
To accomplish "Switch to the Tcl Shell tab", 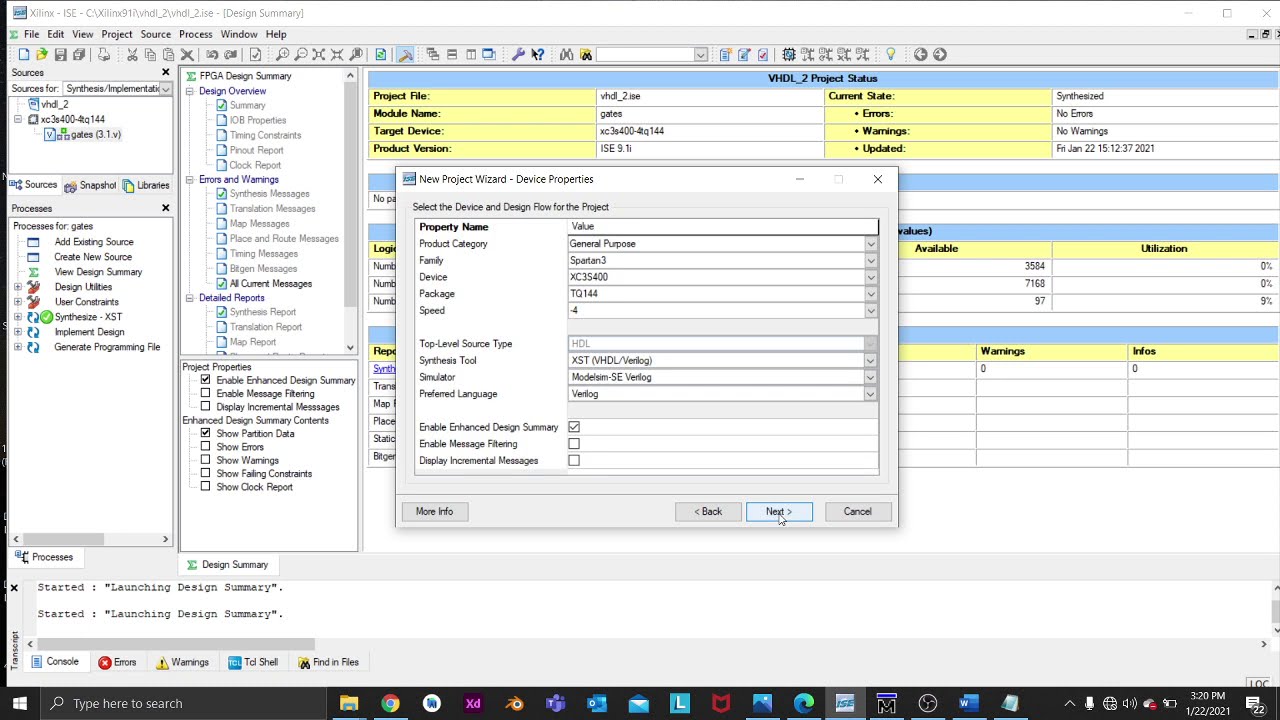I will [x=253, y=662].
